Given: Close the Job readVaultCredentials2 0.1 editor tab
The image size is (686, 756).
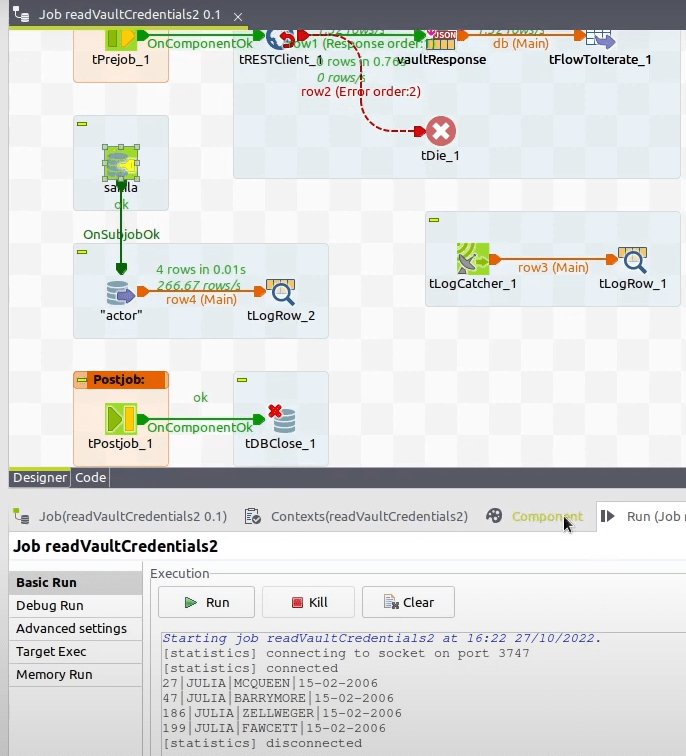Looking at the screenshot, I should coord(238,17).
